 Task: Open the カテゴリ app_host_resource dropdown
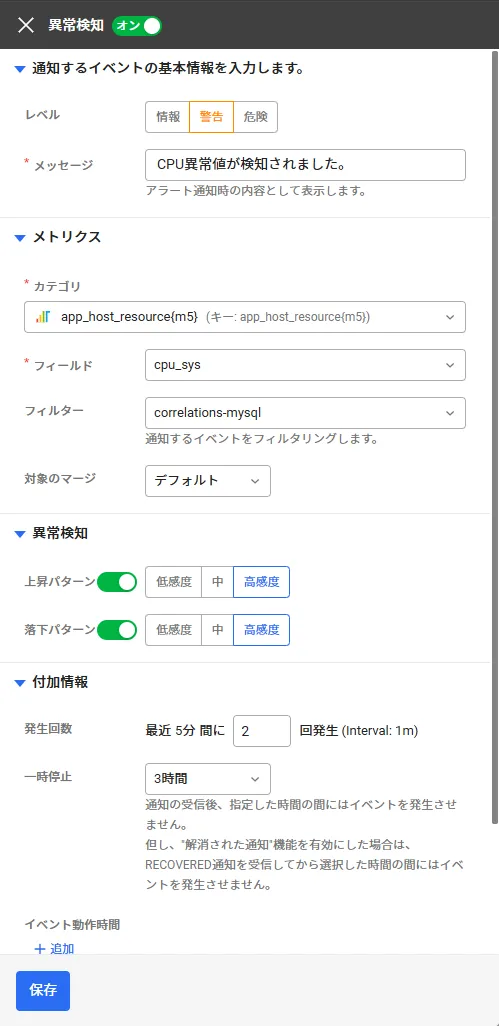[245, 317]
